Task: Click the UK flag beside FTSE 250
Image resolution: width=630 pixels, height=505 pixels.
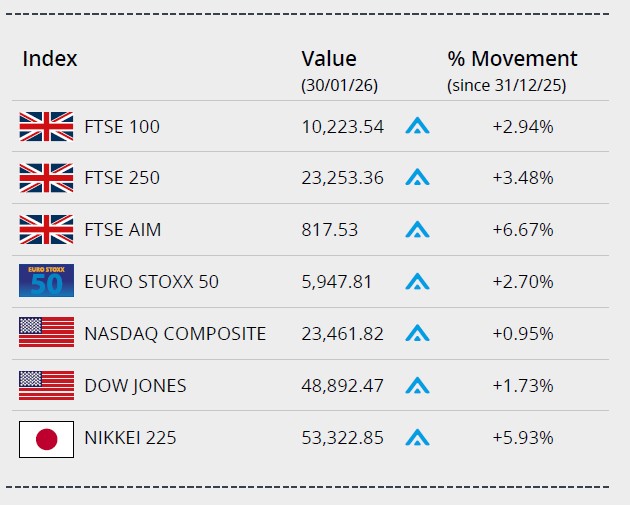Action: (x=46, y=178)
